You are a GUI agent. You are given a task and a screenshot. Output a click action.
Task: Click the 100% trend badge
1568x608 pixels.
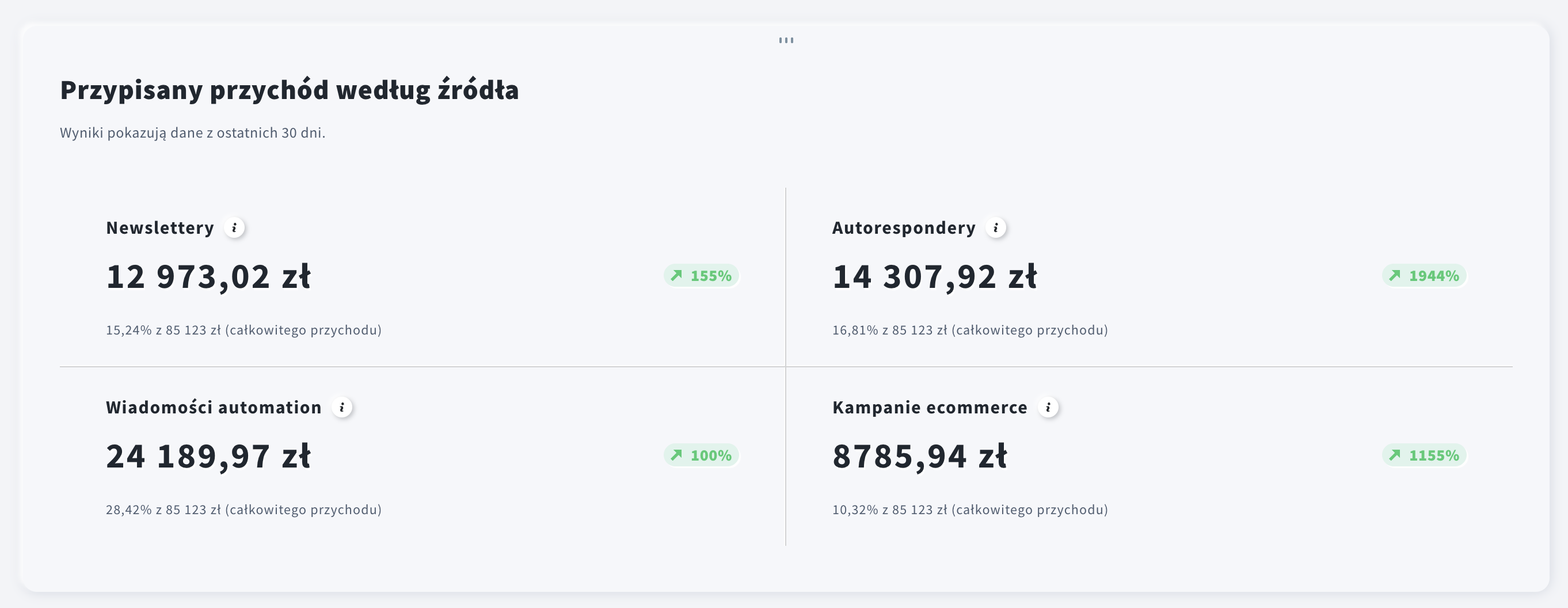(701, 455)
